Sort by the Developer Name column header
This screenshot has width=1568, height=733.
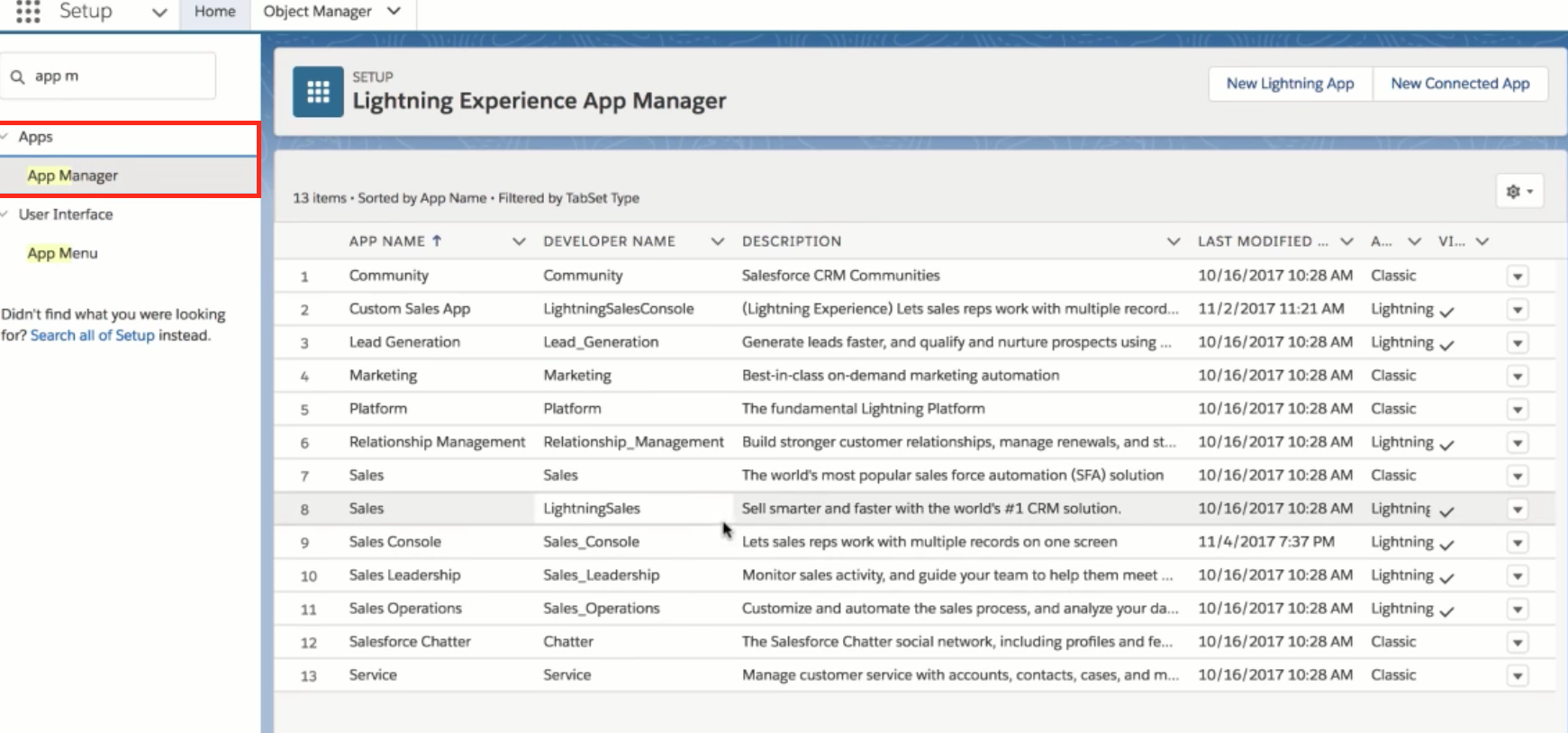point(609,241)
